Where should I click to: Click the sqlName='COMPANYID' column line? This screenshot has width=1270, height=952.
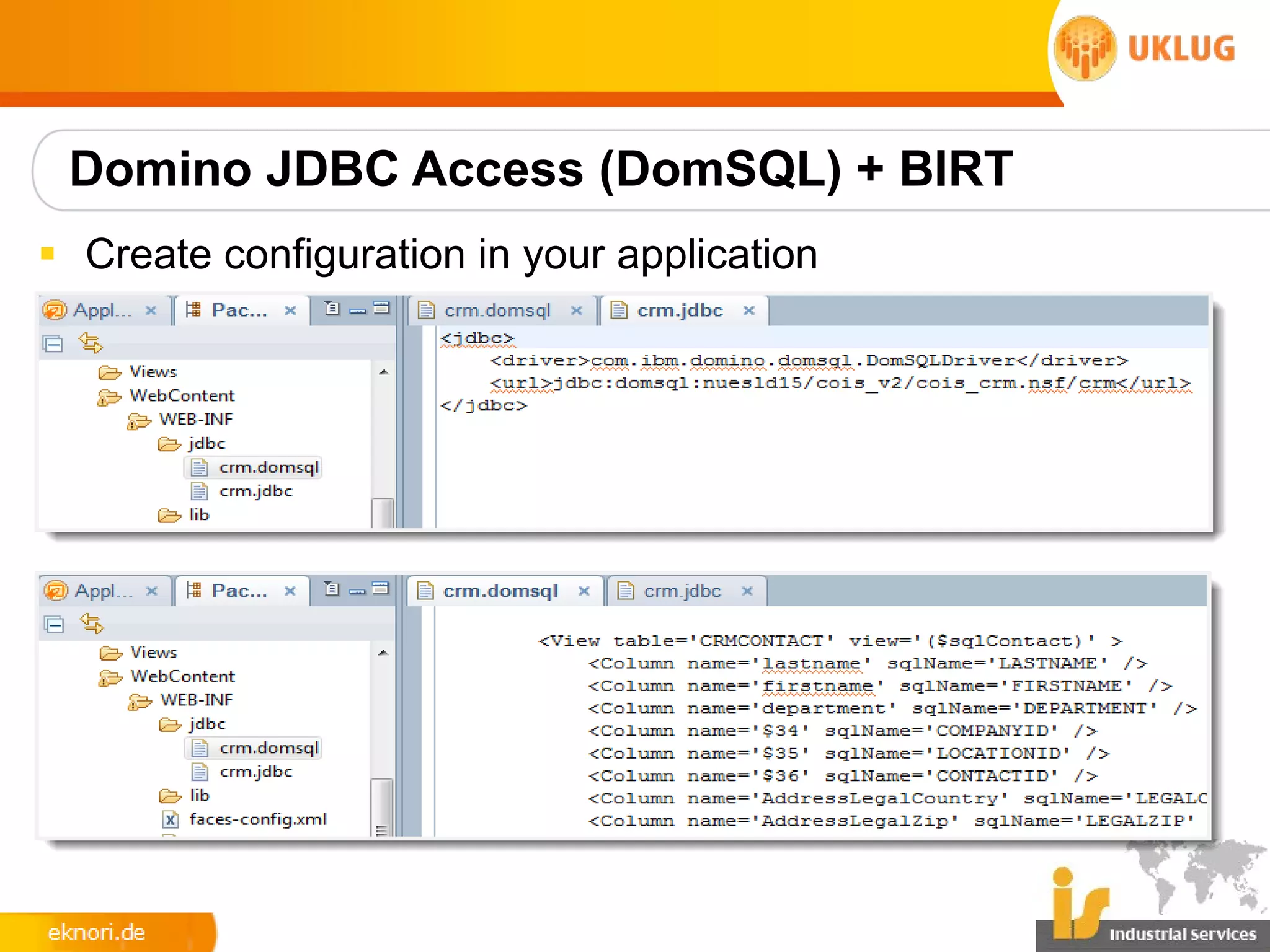[843, 731]
